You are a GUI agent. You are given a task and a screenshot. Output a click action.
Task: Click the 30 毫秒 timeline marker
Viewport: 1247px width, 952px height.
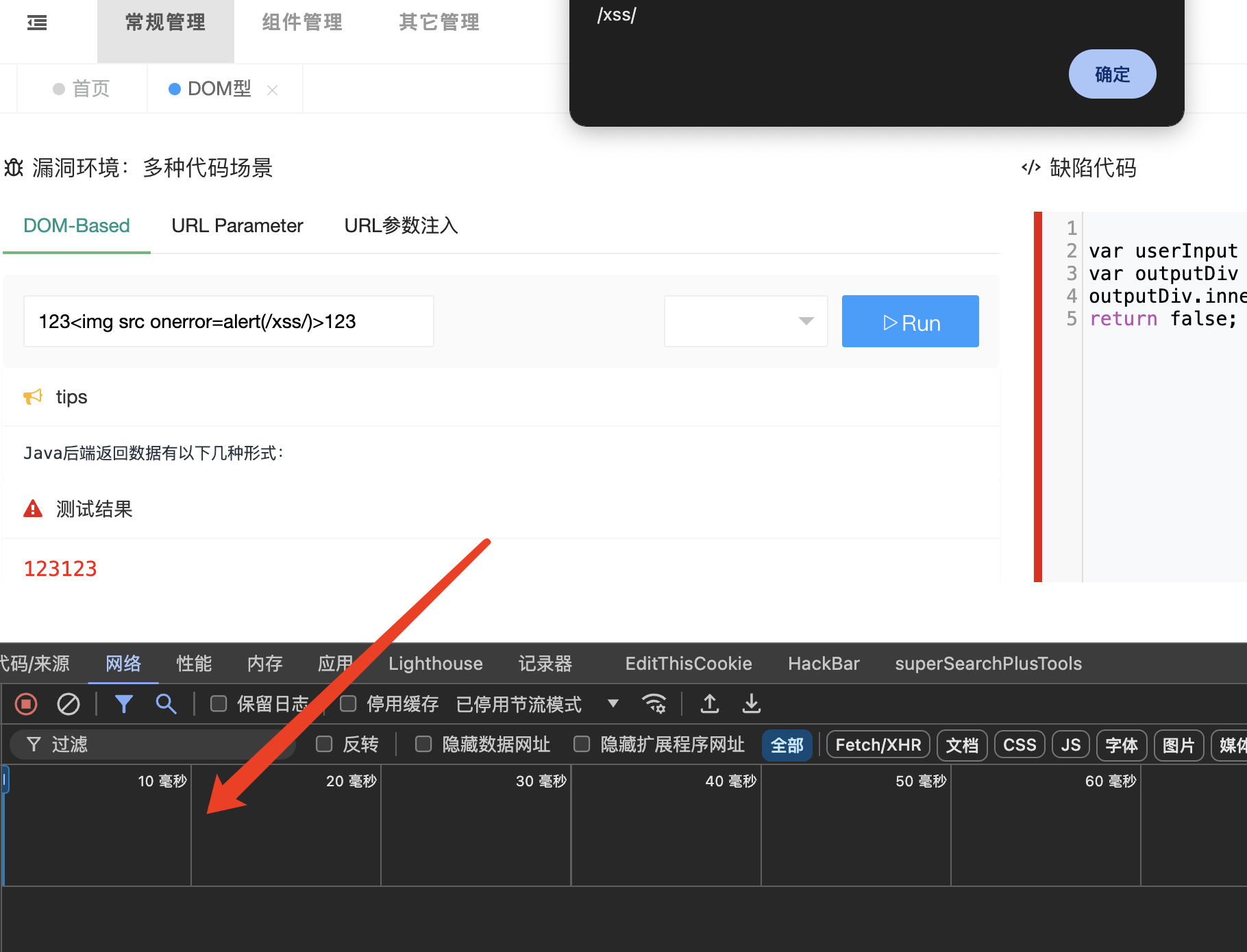[x=541, y=781]
